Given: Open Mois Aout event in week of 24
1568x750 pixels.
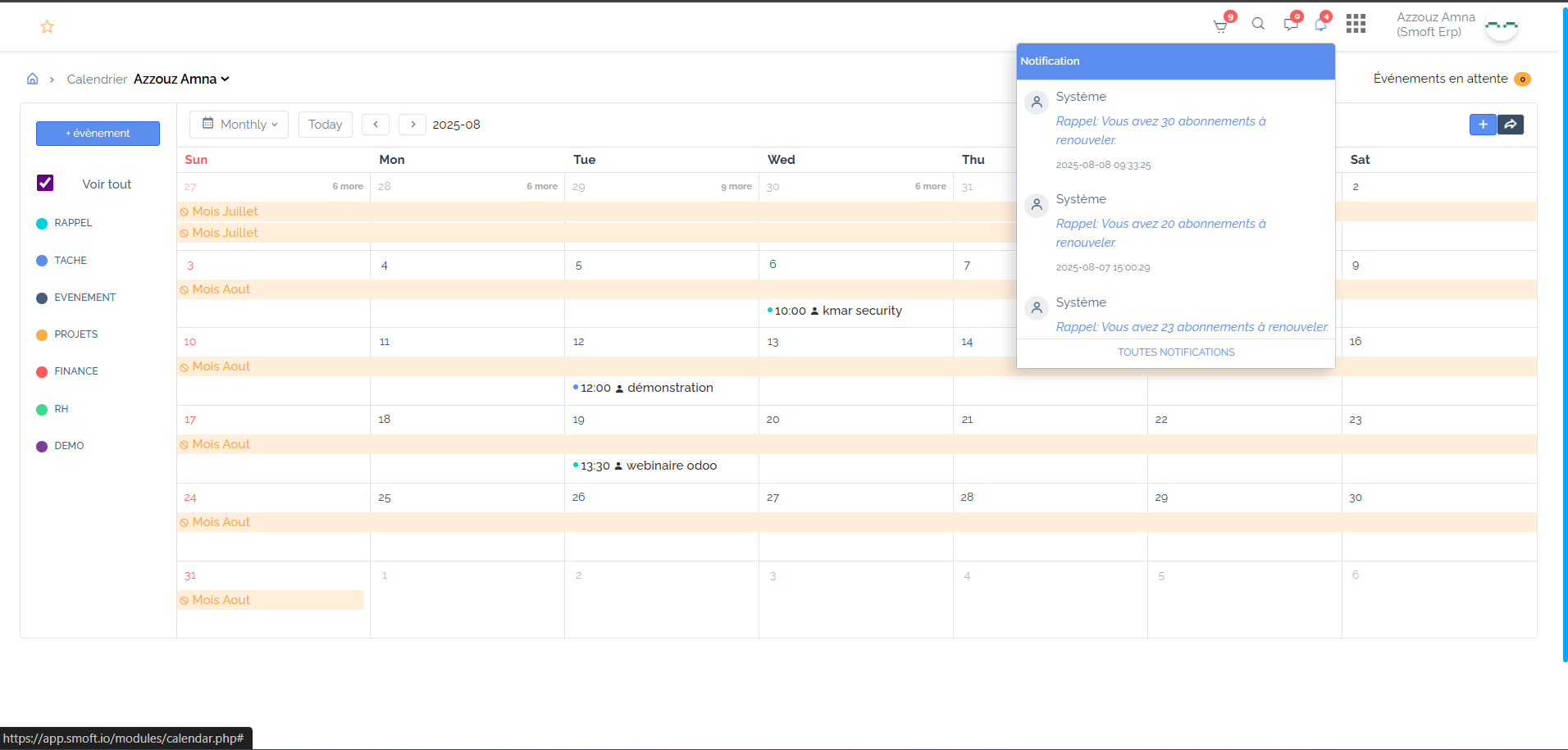Looking at the screenshot, I should tap(857, 522).
